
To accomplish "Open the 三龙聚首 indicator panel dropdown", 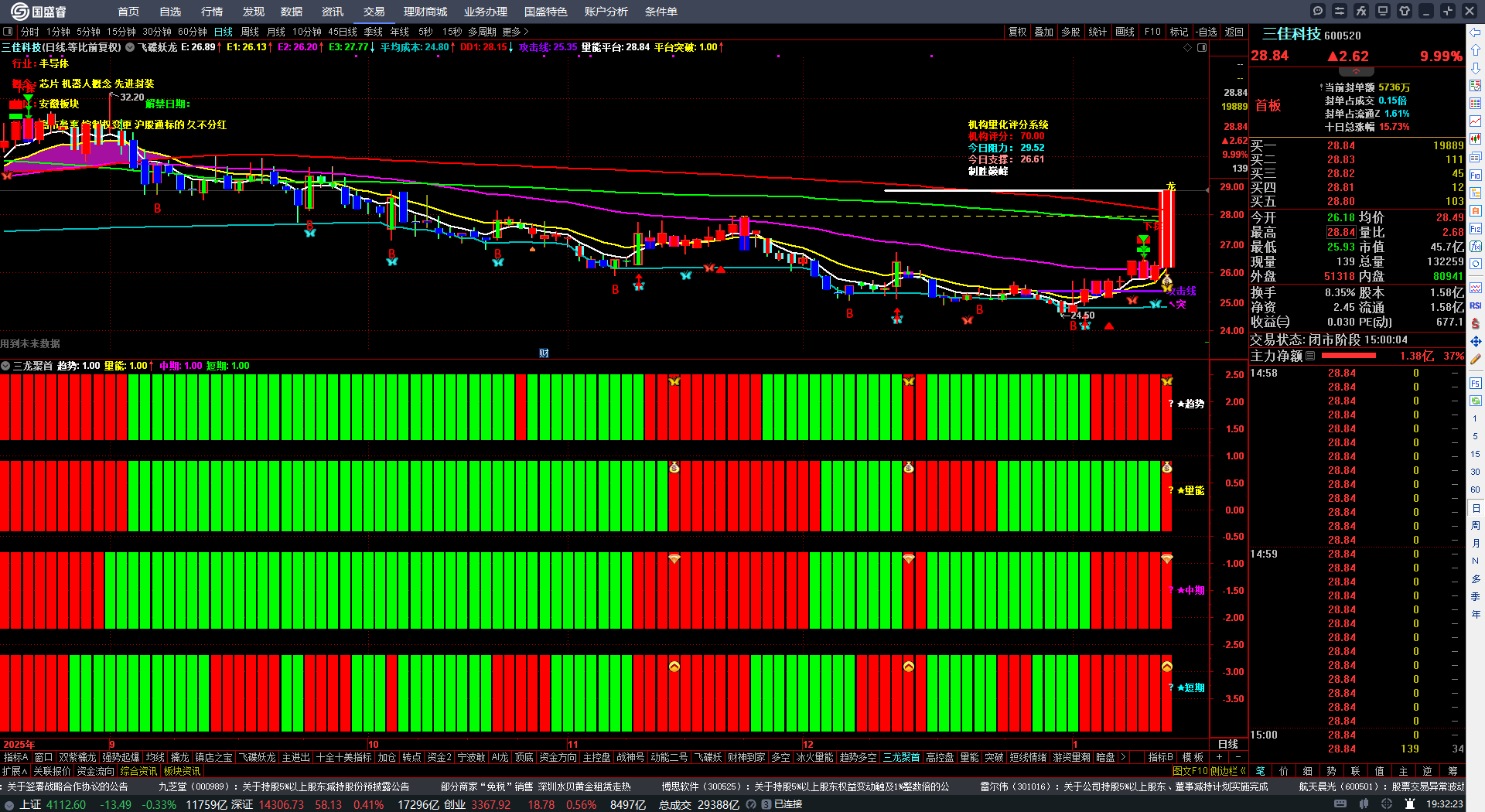I will (x=5, y=366).
